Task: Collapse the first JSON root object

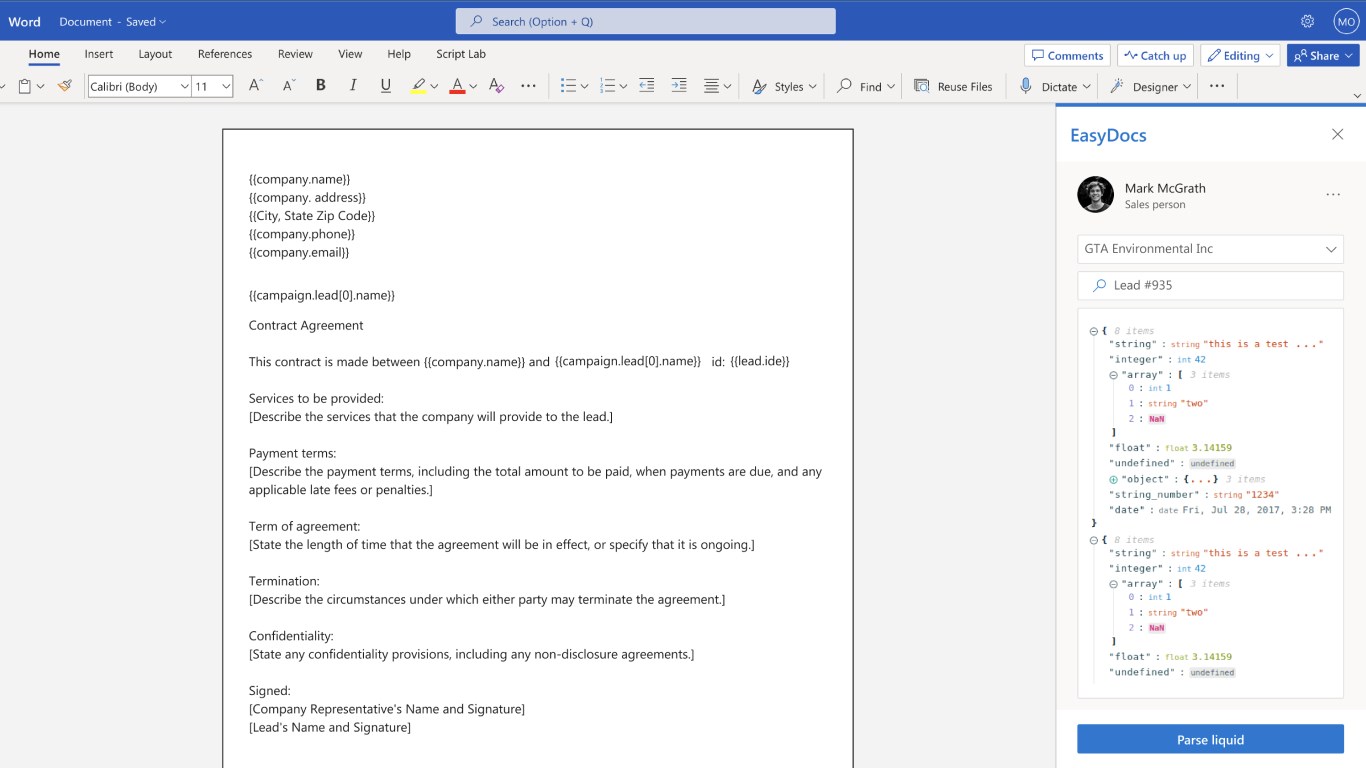Action: tap(1094, 331)
